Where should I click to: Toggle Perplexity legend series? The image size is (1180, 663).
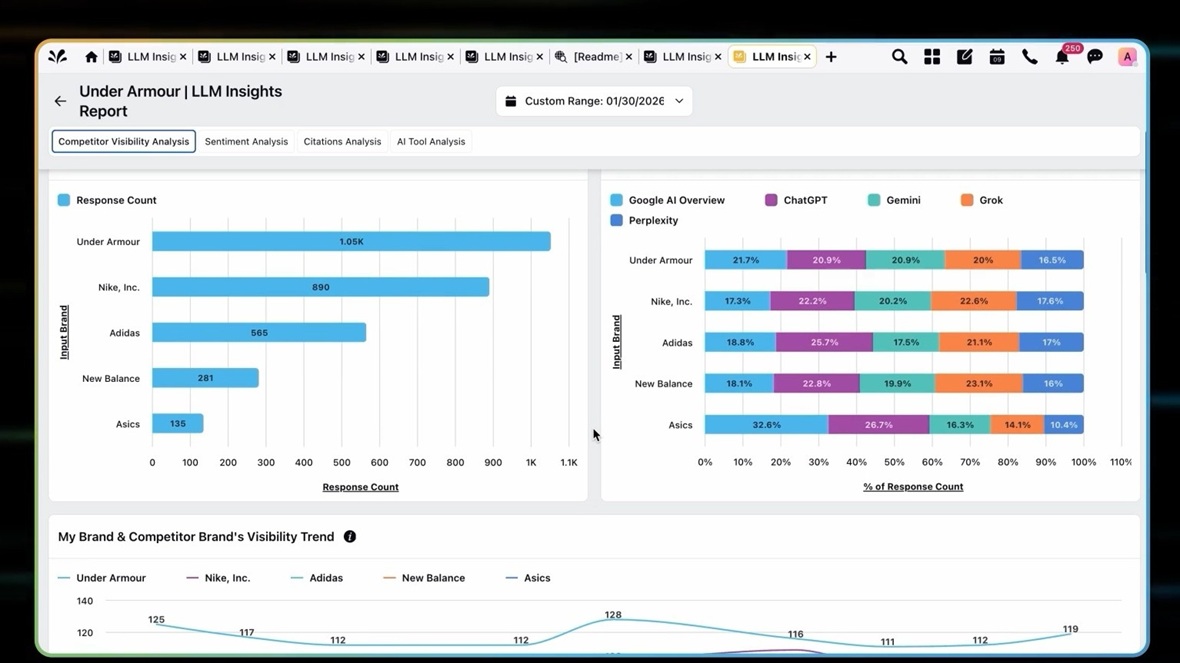point(644,220)
